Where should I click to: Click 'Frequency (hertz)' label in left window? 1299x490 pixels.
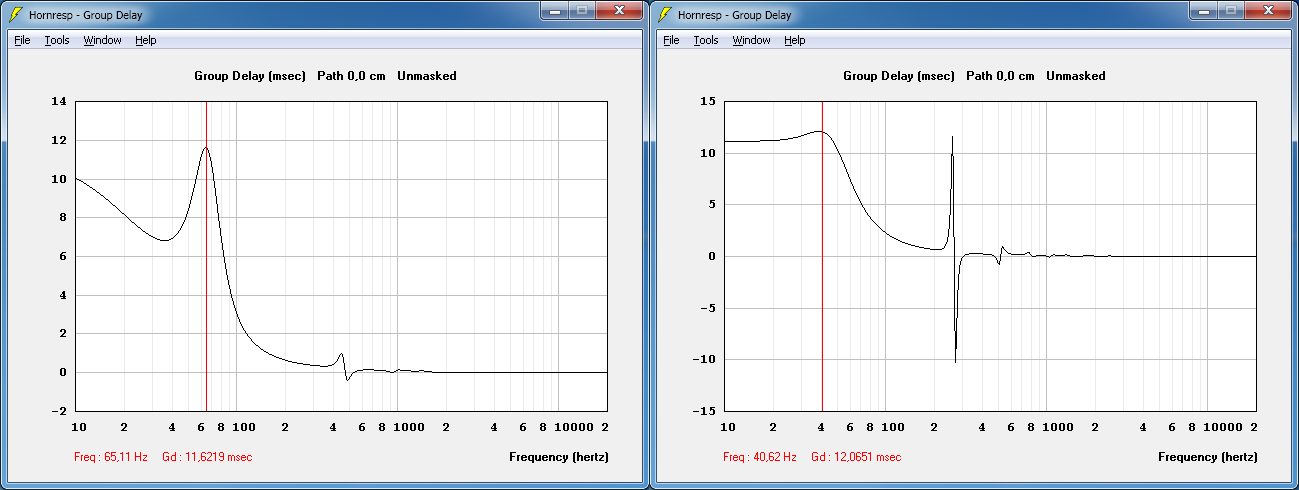558,457
